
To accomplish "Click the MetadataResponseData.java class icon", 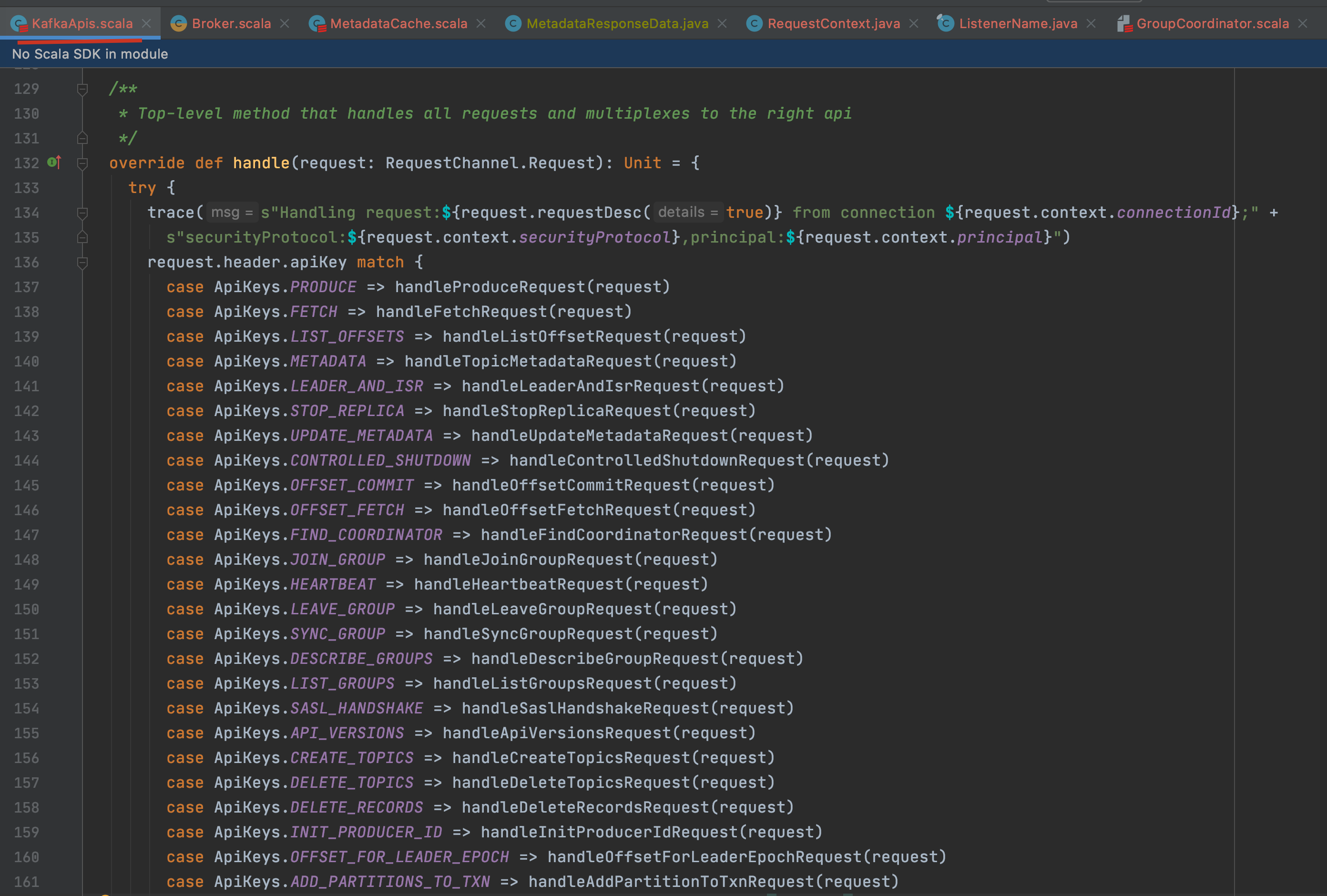I will [x=513, y=23].
